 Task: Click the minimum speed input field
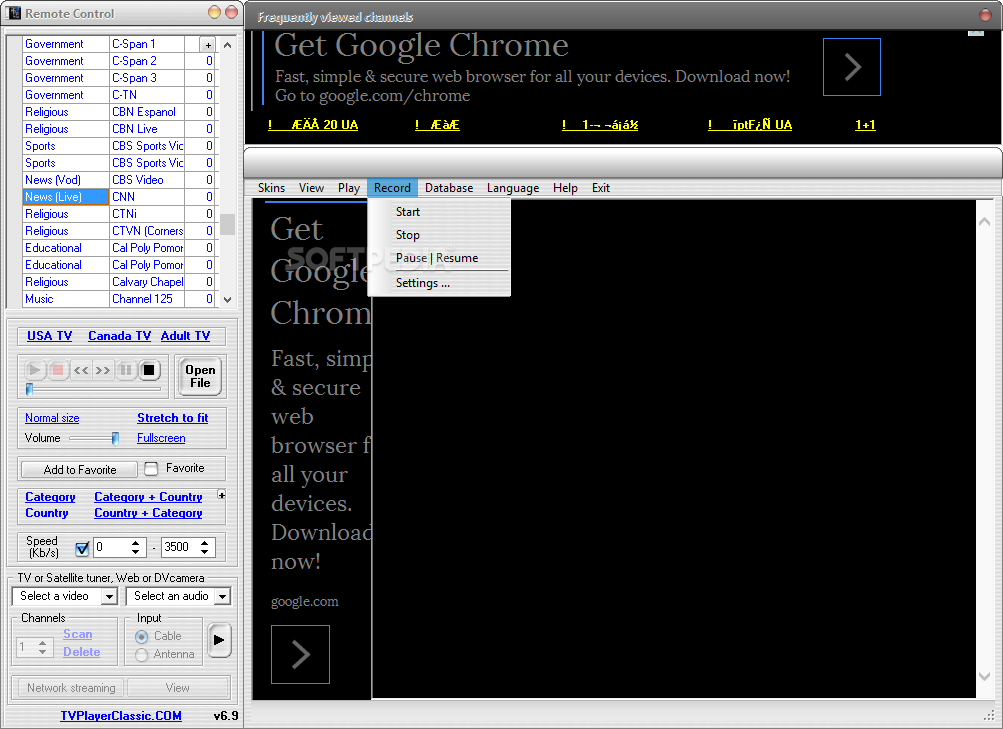pos(111,547)
